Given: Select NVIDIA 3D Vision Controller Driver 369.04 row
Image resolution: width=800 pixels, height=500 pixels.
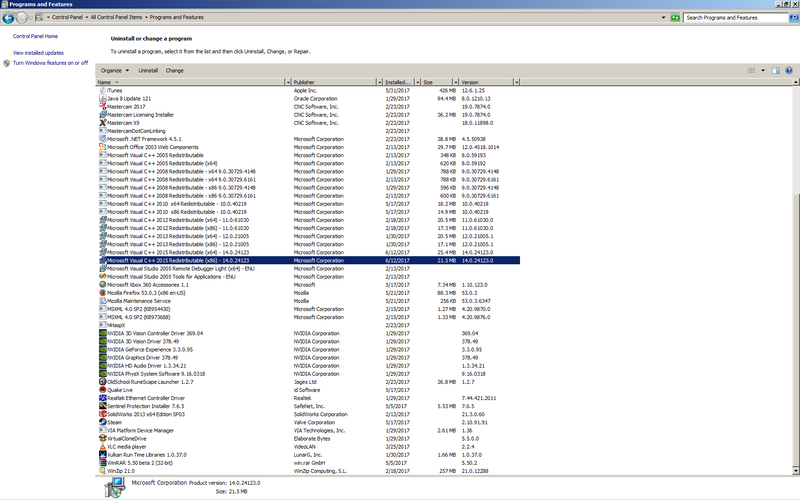Looking at the screenshot, I should [x=308, y=333].
